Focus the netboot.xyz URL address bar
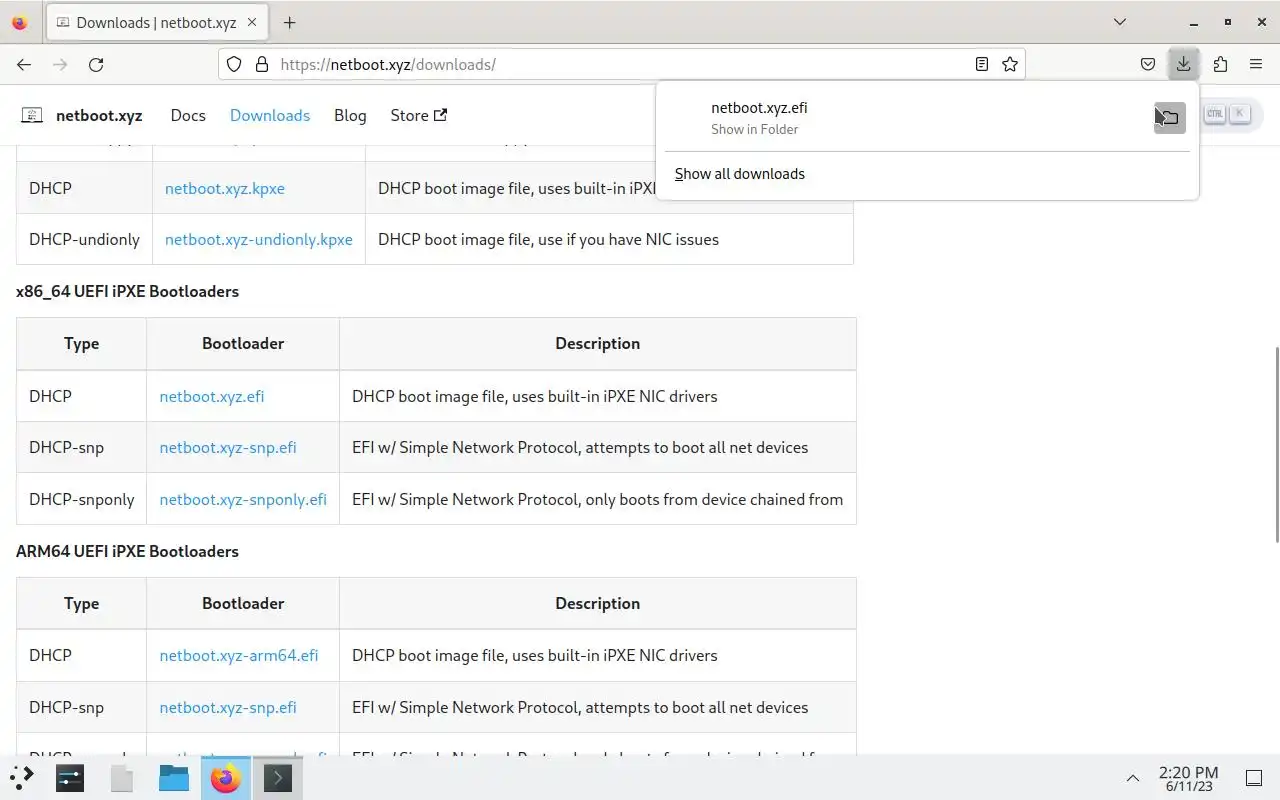The height and width of the screenshot is (800, 1280). pos(620,64)
